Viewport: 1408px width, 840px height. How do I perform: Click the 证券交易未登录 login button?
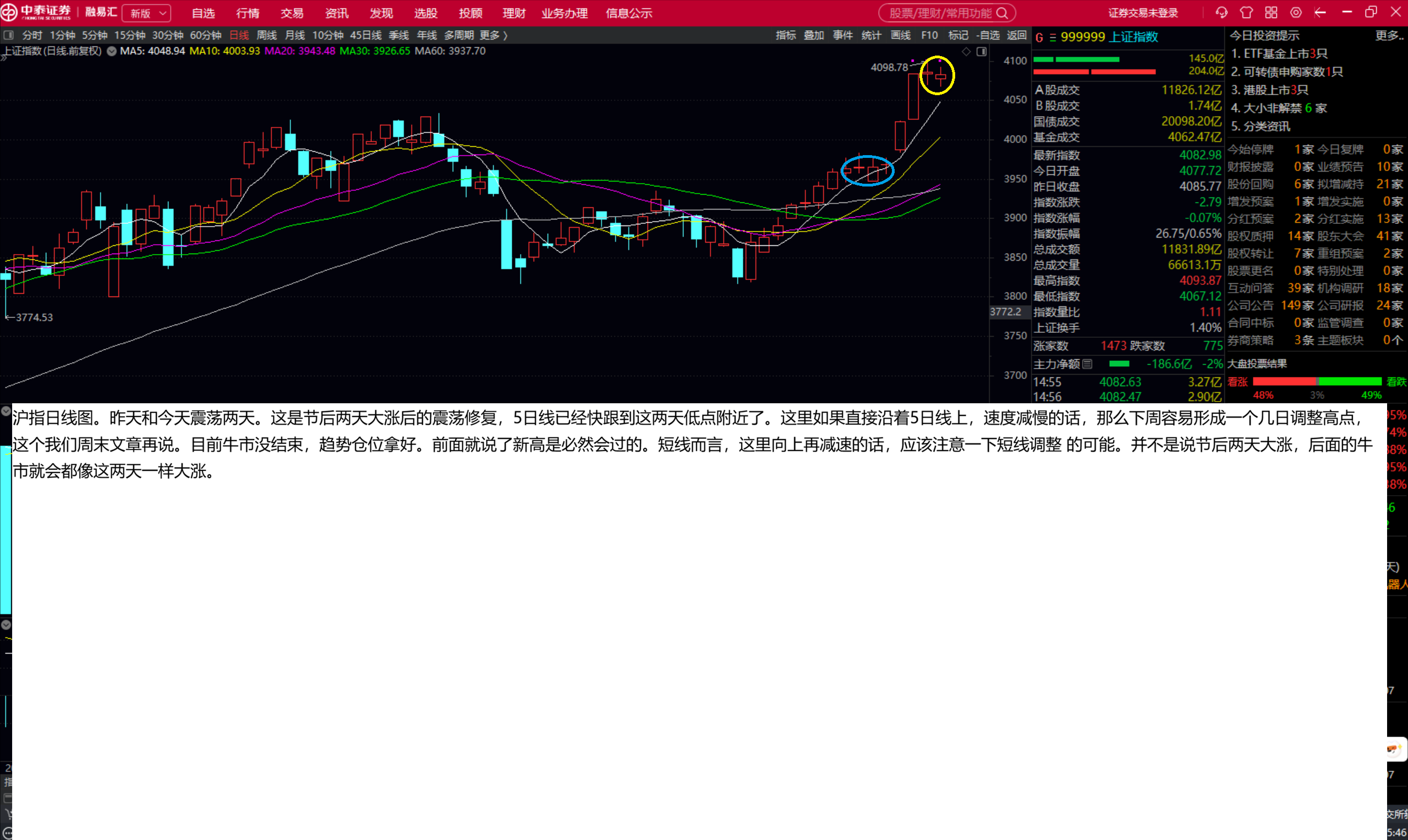coord(1142,13)
